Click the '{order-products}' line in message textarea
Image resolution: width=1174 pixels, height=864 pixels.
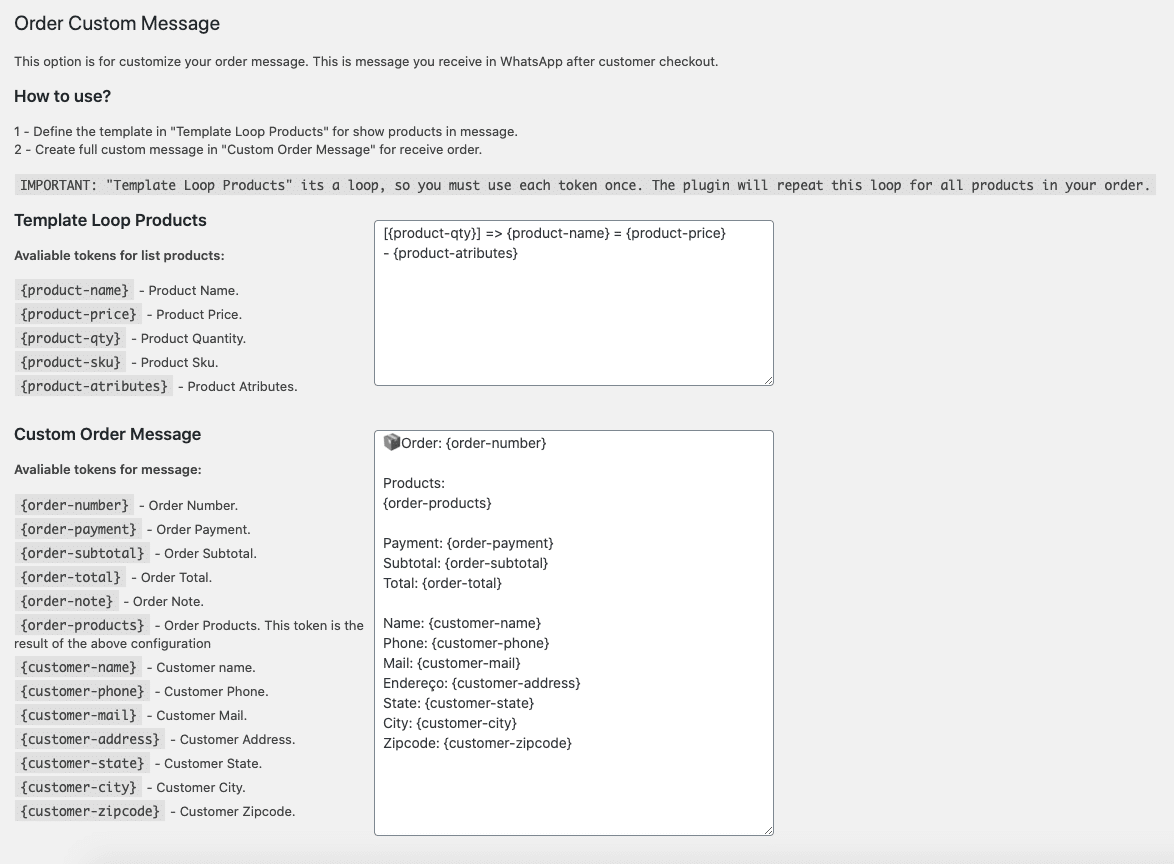pos(437,503)
